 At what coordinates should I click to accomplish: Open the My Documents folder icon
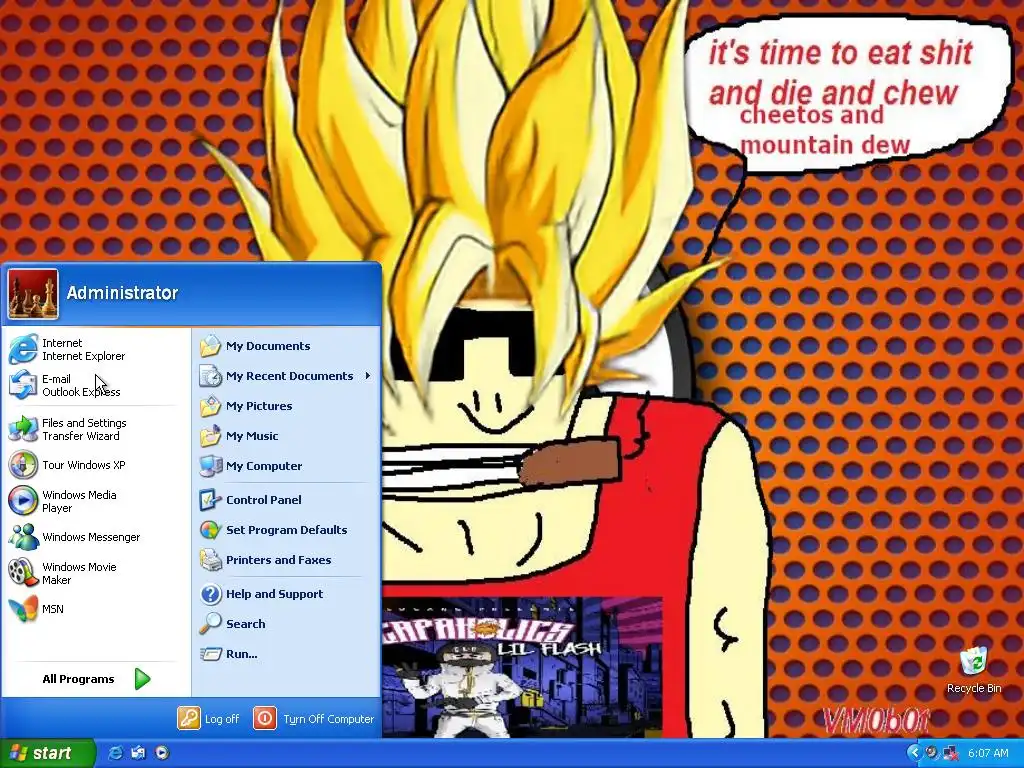tap(210, 345)
